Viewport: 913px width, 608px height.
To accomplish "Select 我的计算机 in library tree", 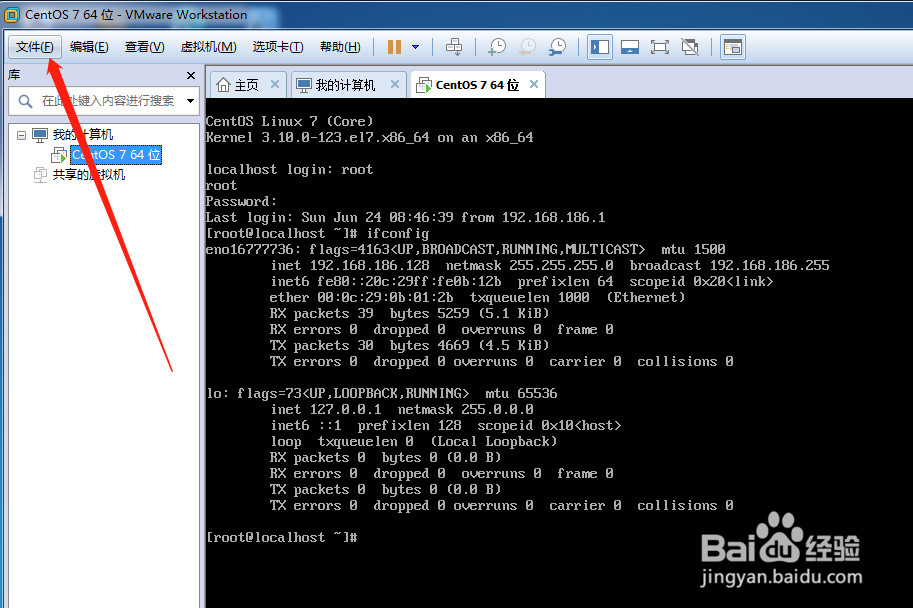I will [x=82, y=135].
